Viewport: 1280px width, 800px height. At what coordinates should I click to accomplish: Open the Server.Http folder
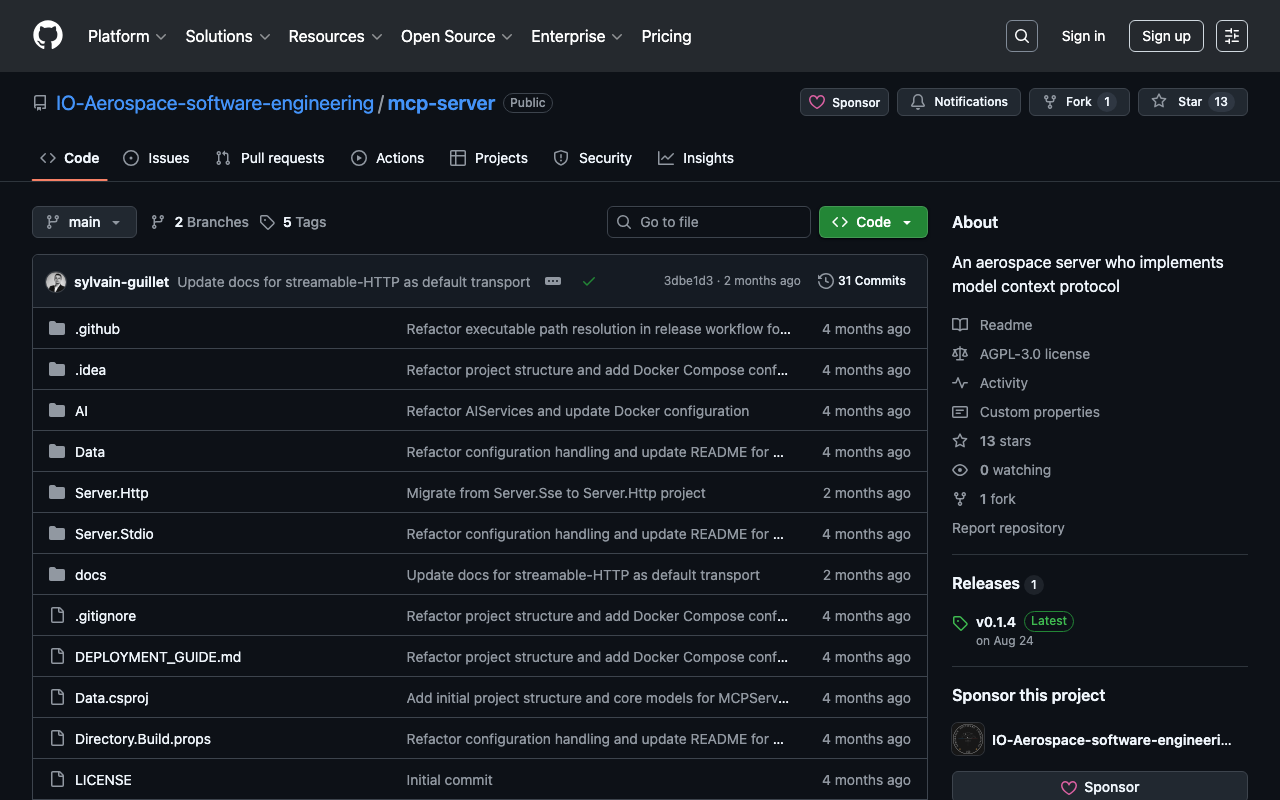(111, 493)
